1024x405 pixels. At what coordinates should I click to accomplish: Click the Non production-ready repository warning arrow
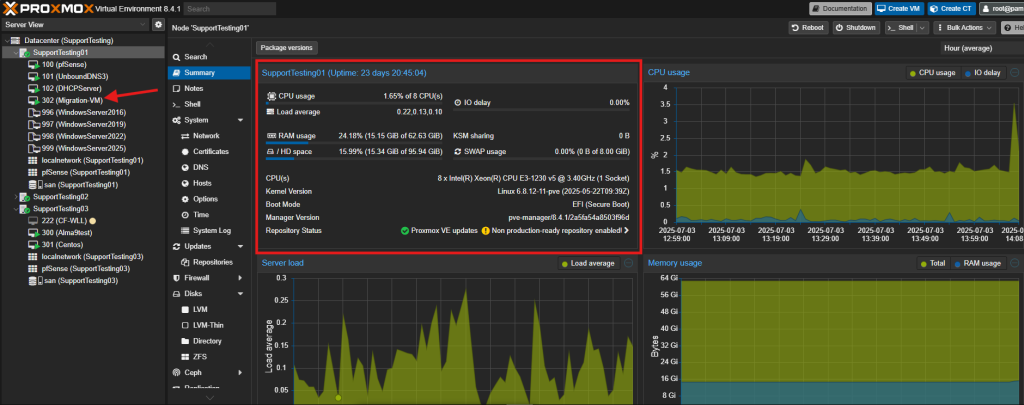pos(626,231)
